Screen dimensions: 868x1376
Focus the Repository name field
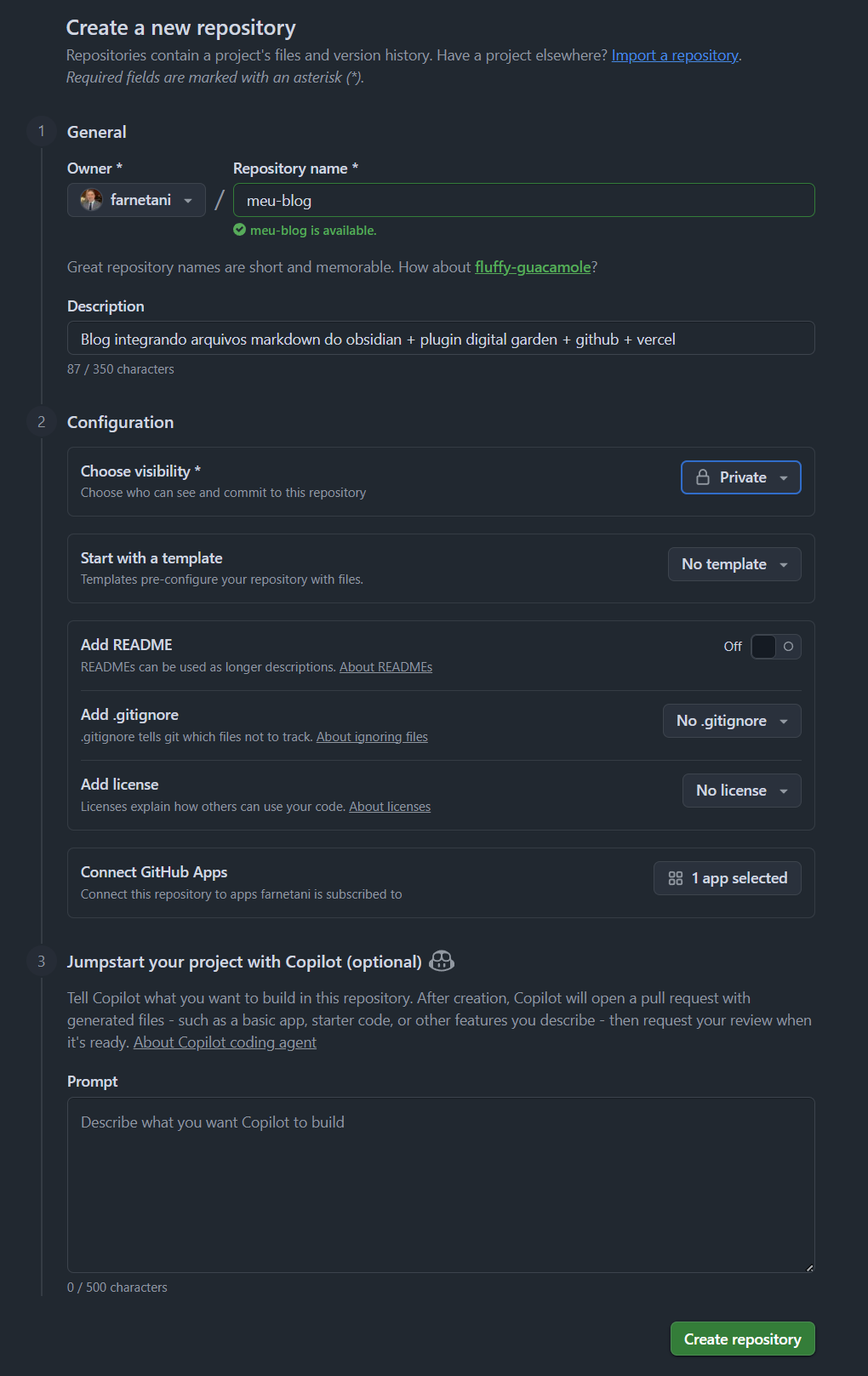[523, 201]
